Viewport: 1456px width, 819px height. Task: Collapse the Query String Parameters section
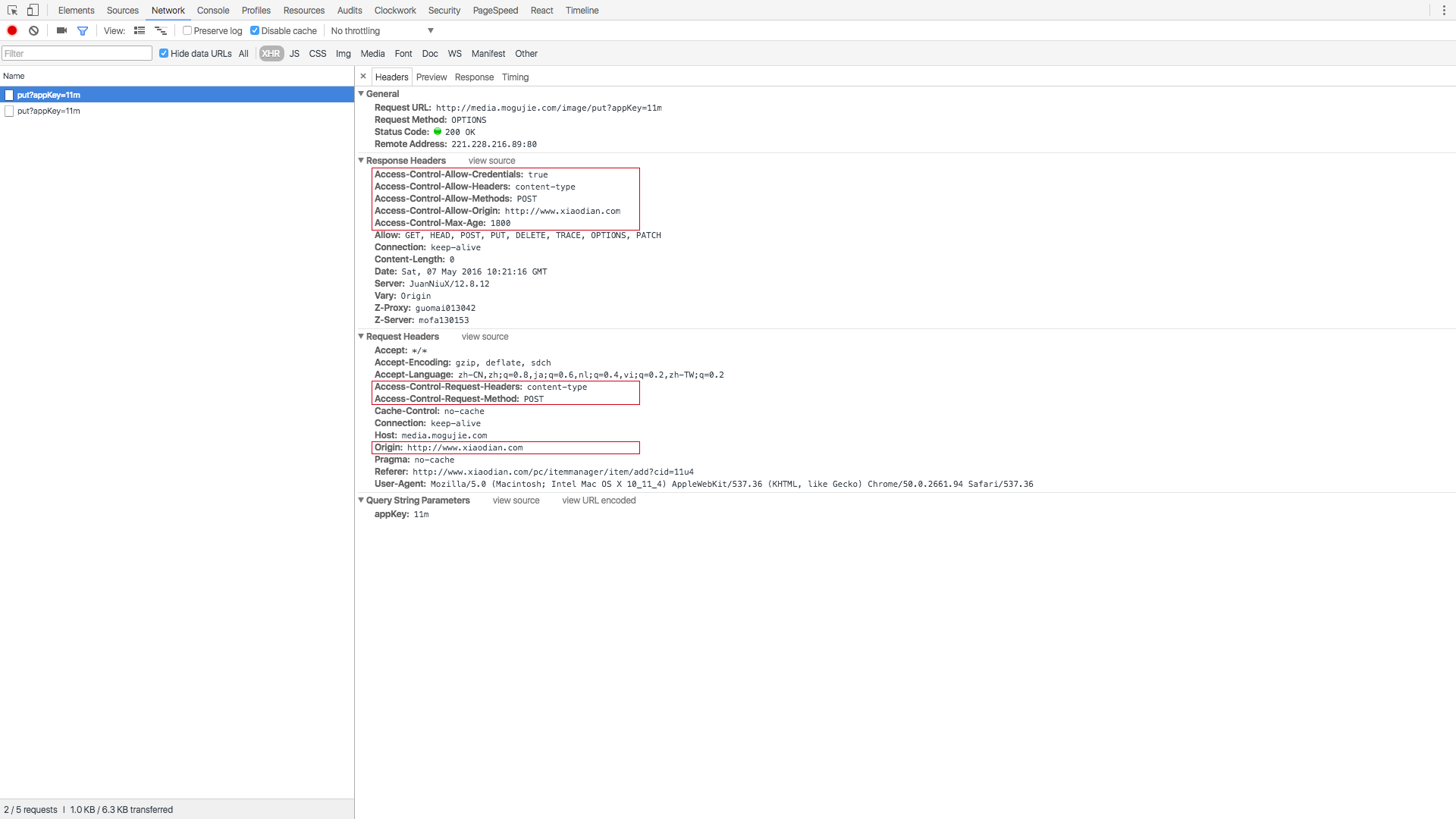[x=361, y=500]
